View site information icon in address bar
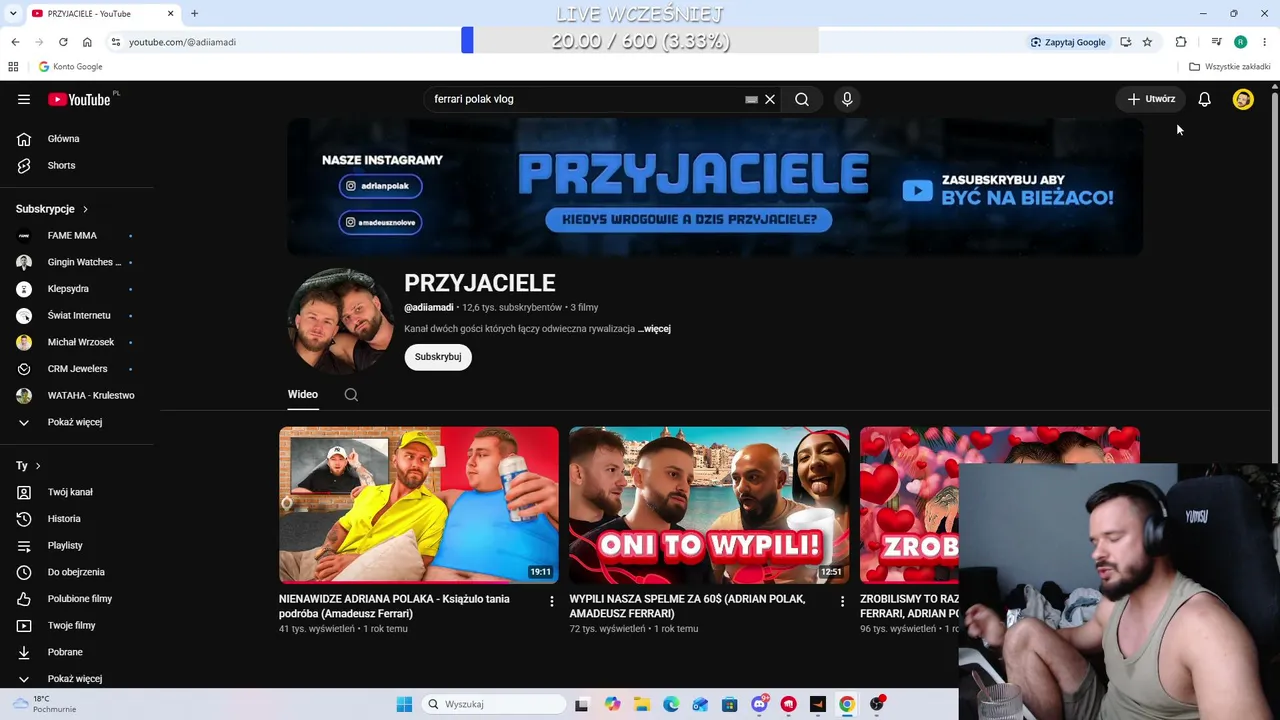Image resolution: width=1280 pixels, height=720 pixels. 116,42
